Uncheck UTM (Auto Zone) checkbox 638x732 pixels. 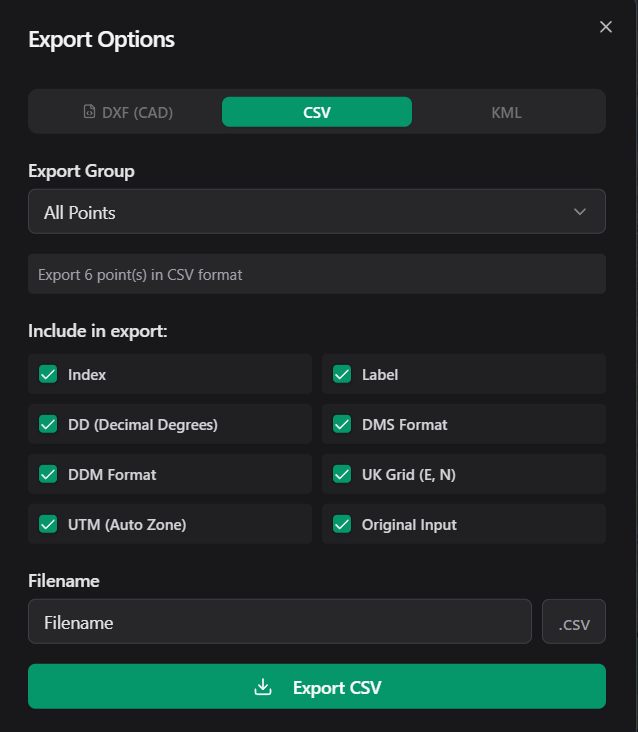(48, 524)
